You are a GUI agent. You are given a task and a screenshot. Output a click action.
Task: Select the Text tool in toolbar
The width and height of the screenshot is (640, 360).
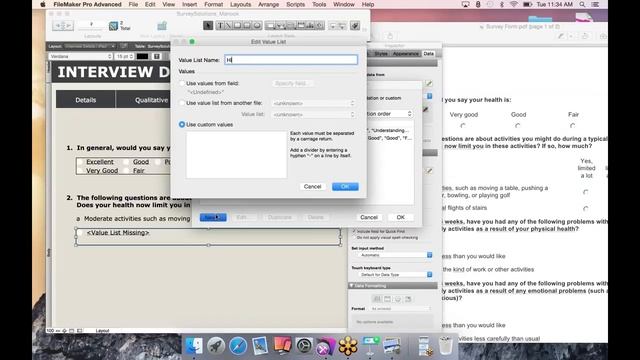[x=220, y=26]
